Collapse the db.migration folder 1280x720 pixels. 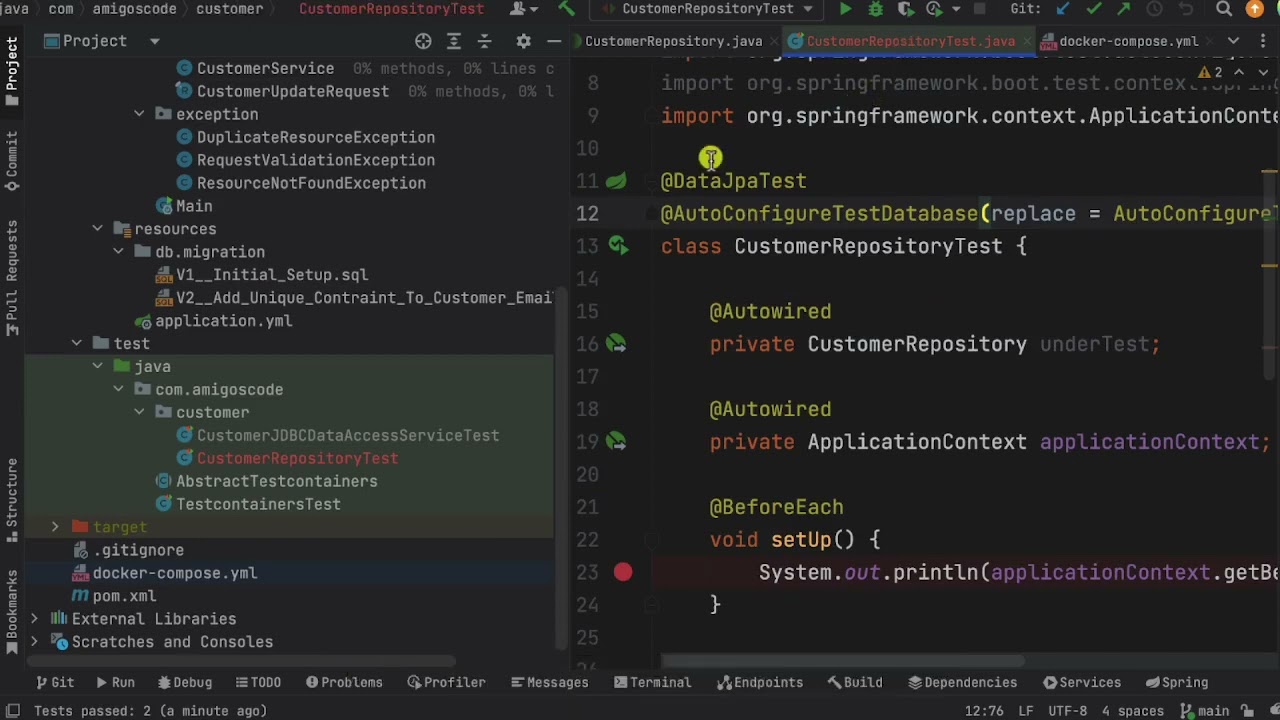(x=118, y=251)
